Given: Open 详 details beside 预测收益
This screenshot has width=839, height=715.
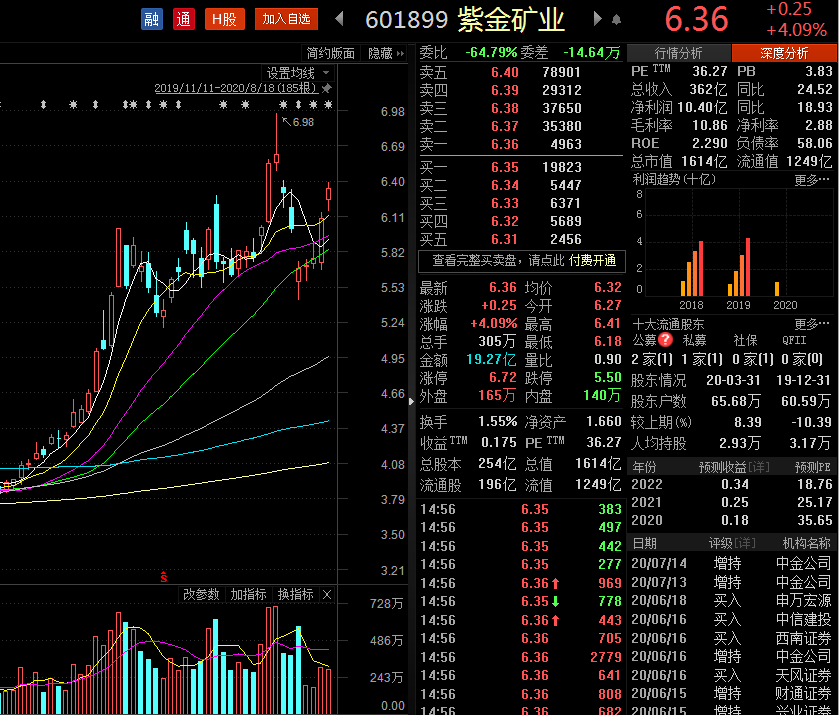Looking at the screenshot, I should tap(758, 467).
